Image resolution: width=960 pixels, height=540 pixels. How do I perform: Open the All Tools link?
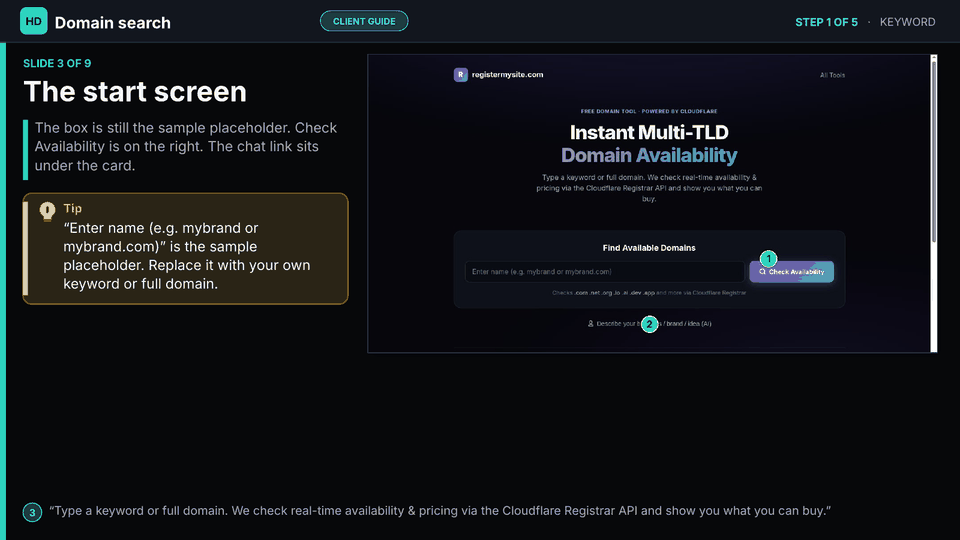pyautogui.click(x=832, y=75)
